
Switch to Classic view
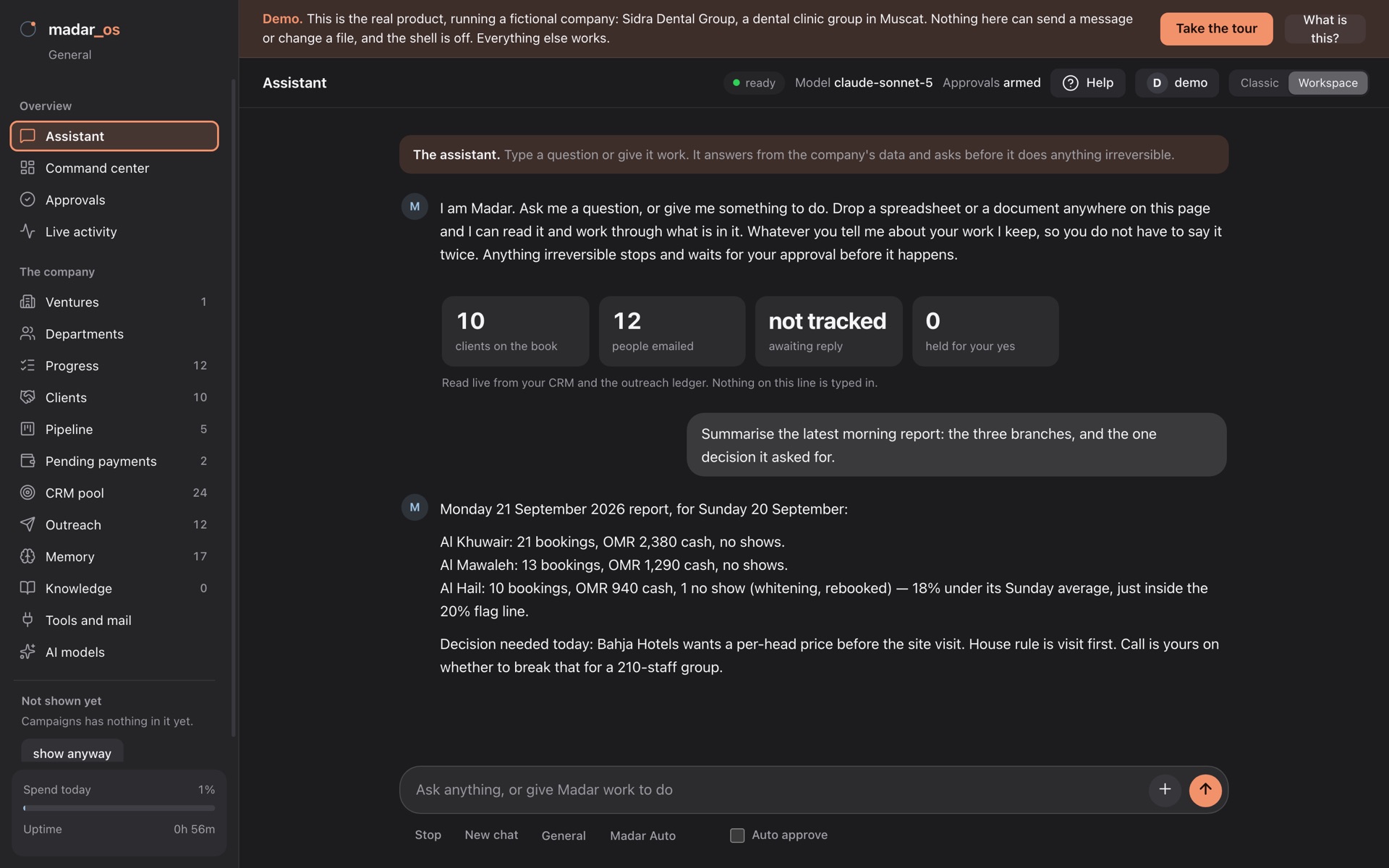coord(1259,83)
